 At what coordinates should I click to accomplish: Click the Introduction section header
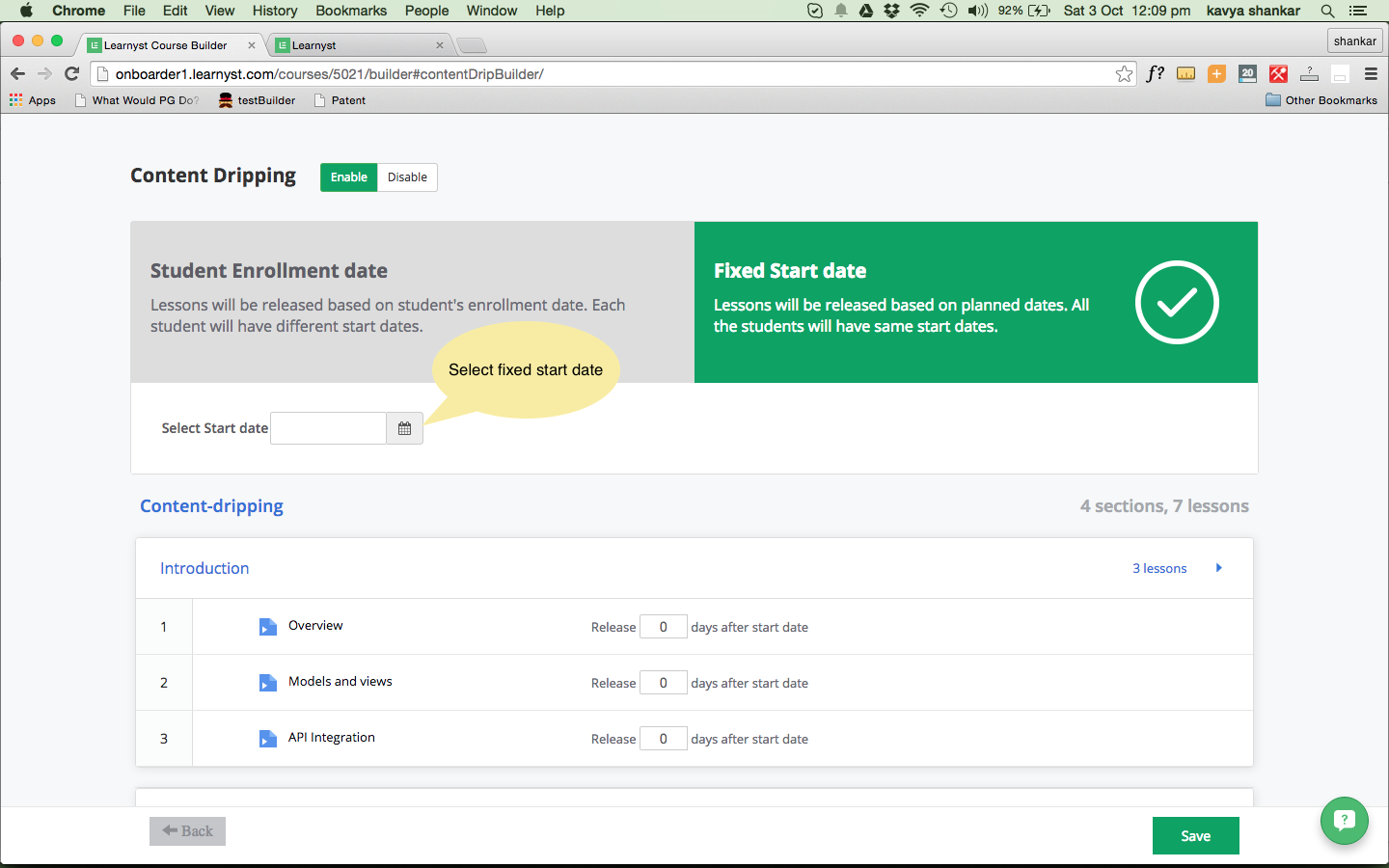(204, 568)
